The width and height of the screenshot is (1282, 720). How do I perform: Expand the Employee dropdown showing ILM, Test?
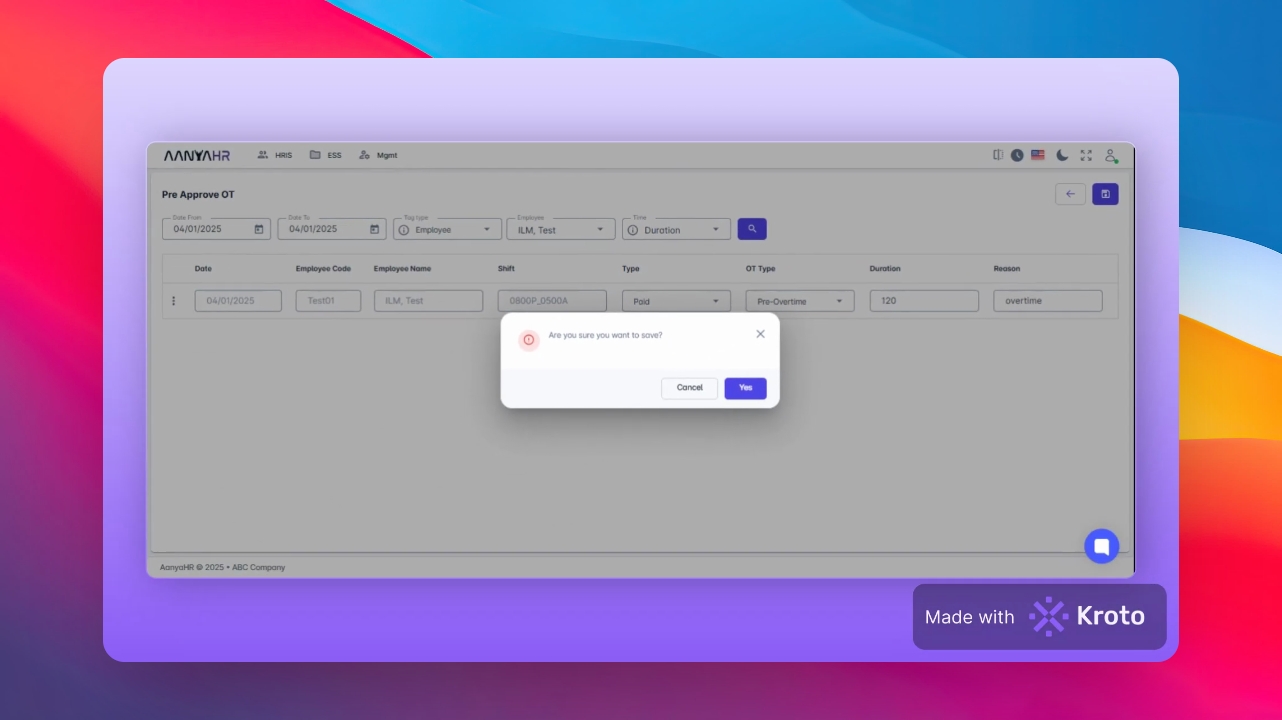[x=561, y=229]
